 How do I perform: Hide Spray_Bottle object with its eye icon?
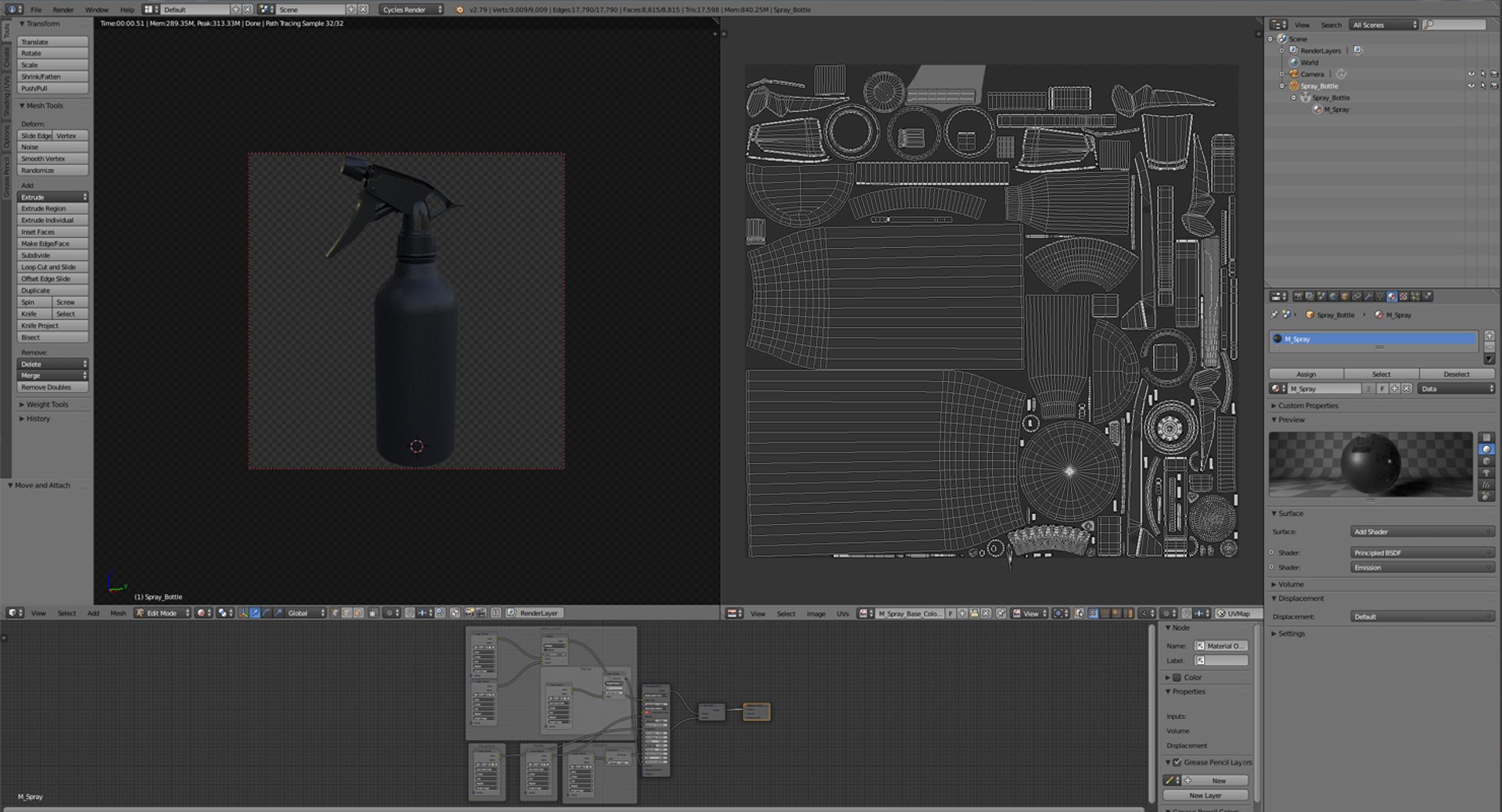coord(1471,86)
